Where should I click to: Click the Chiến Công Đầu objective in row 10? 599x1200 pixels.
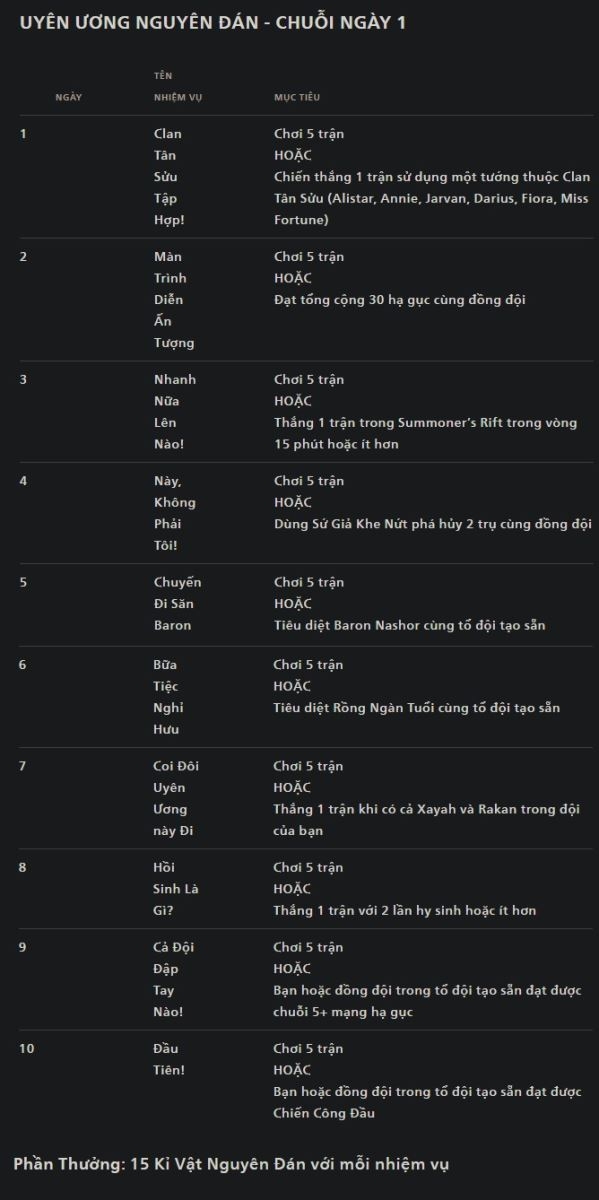428,1103
